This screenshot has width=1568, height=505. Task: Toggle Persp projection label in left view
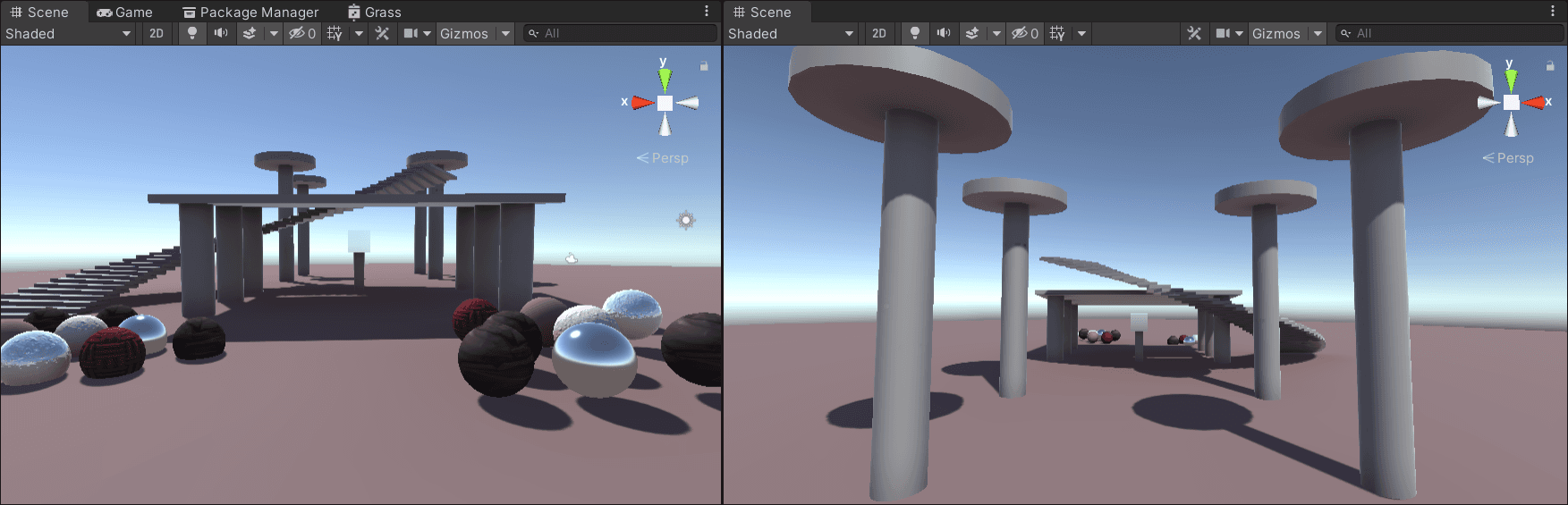663,157
